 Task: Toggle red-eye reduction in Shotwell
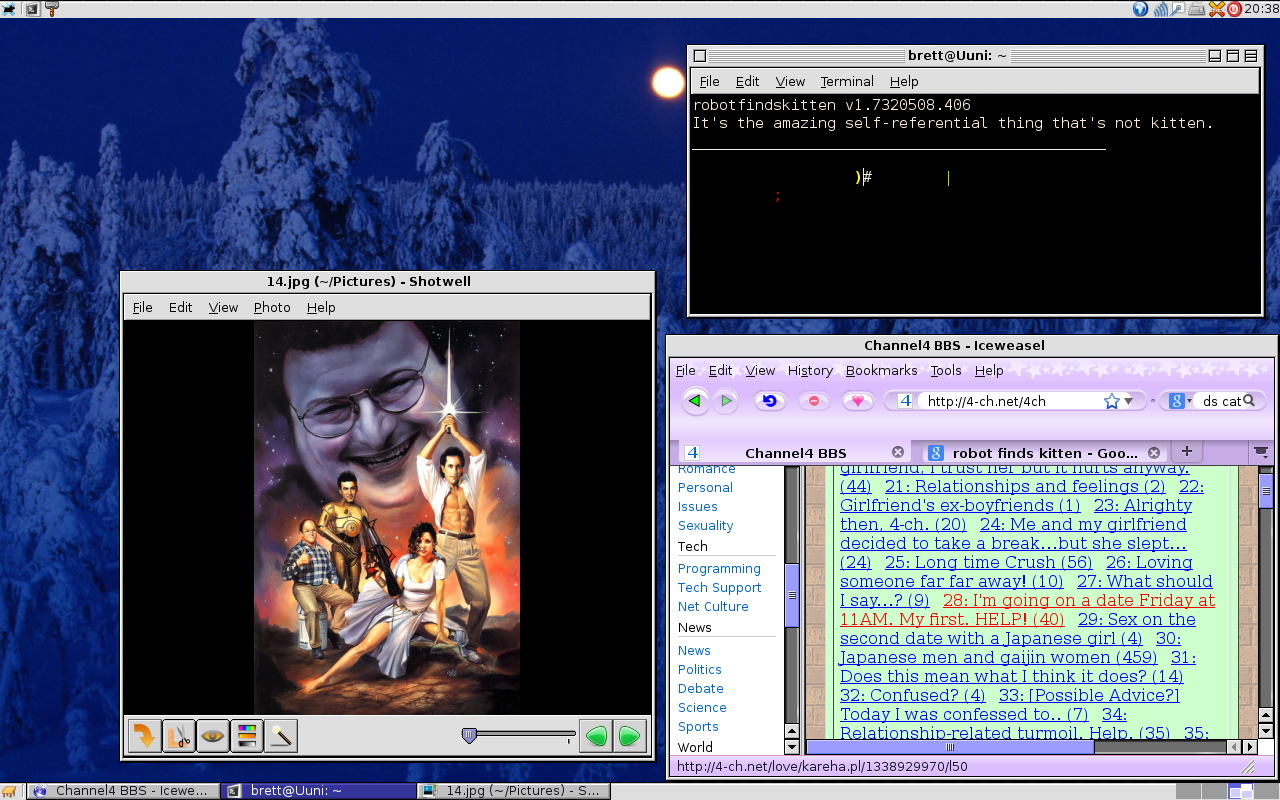213,737
